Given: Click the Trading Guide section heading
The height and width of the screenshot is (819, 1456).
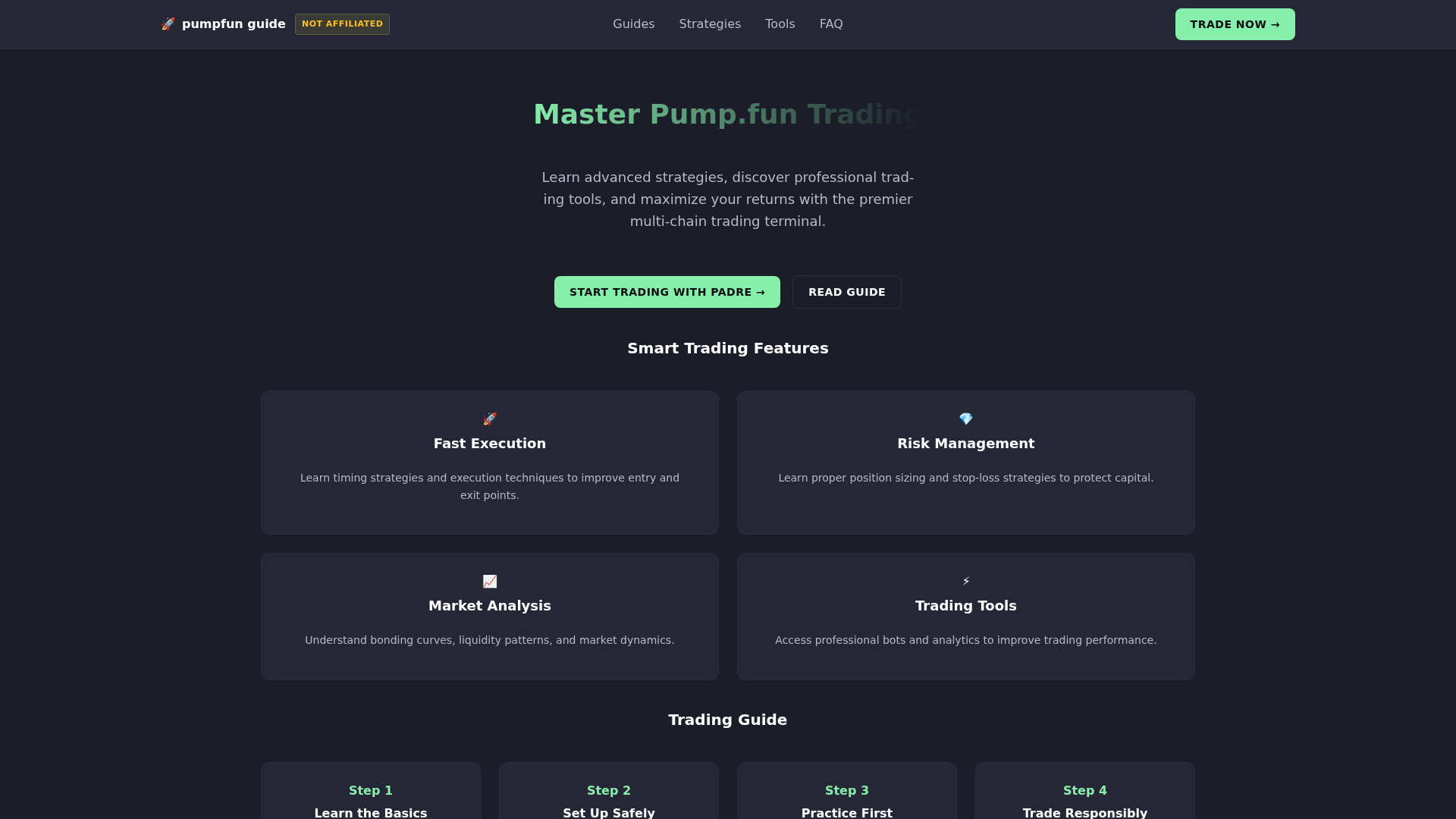Looking at the screenshot, I should [x=728, y=720].
